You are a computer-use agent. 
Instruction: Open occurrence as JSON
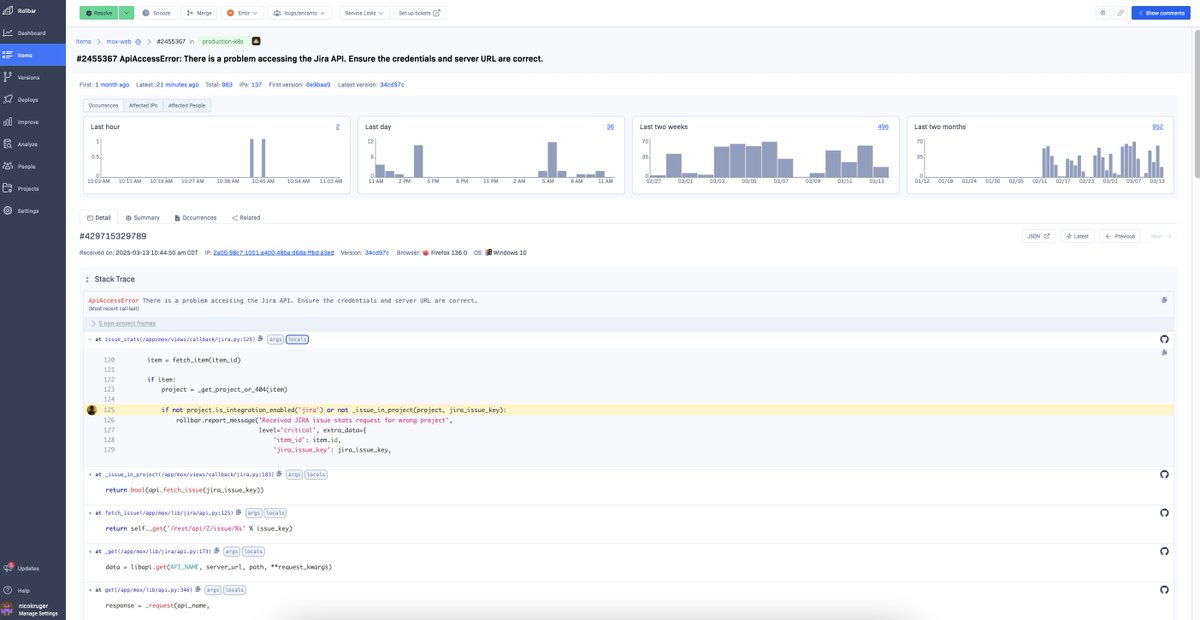(x=1039, y=236)
